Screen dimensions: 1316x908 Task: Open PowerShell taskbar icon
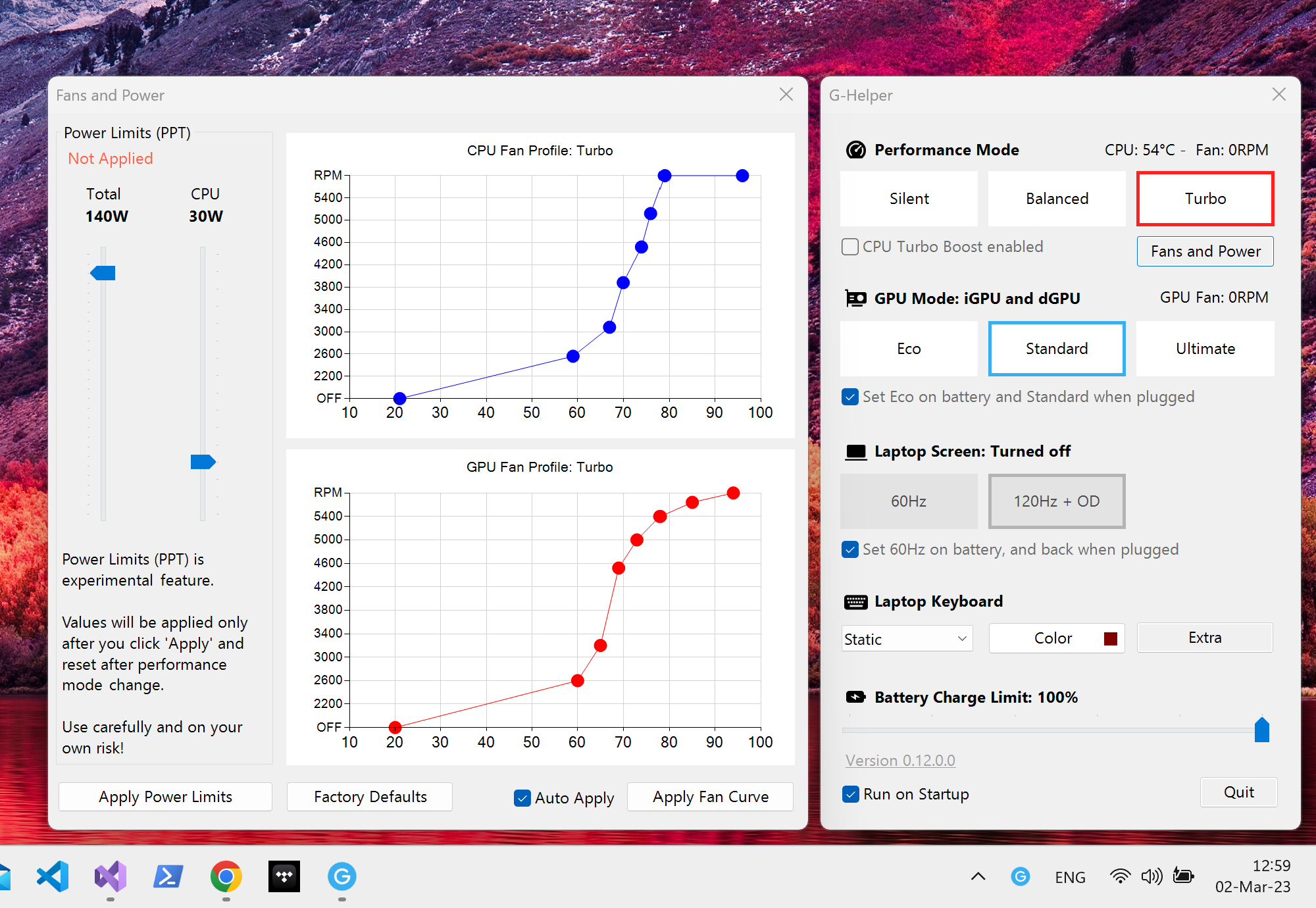[x=168, y=876]
